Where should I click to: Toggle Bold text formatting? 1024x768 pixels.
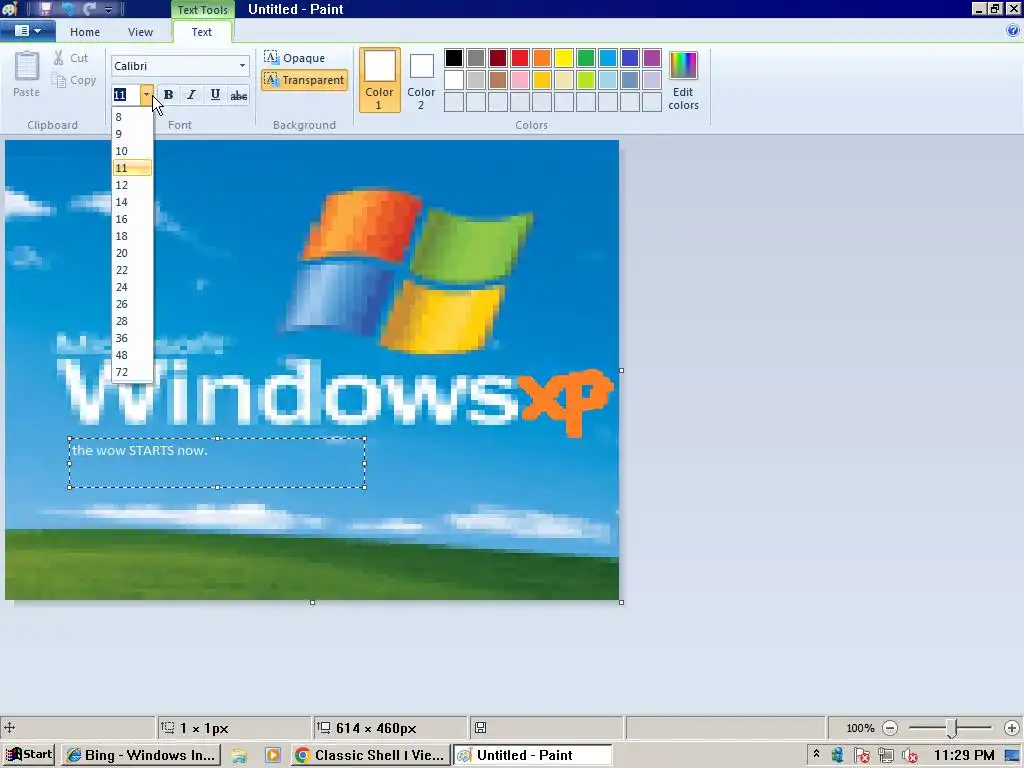168,95
